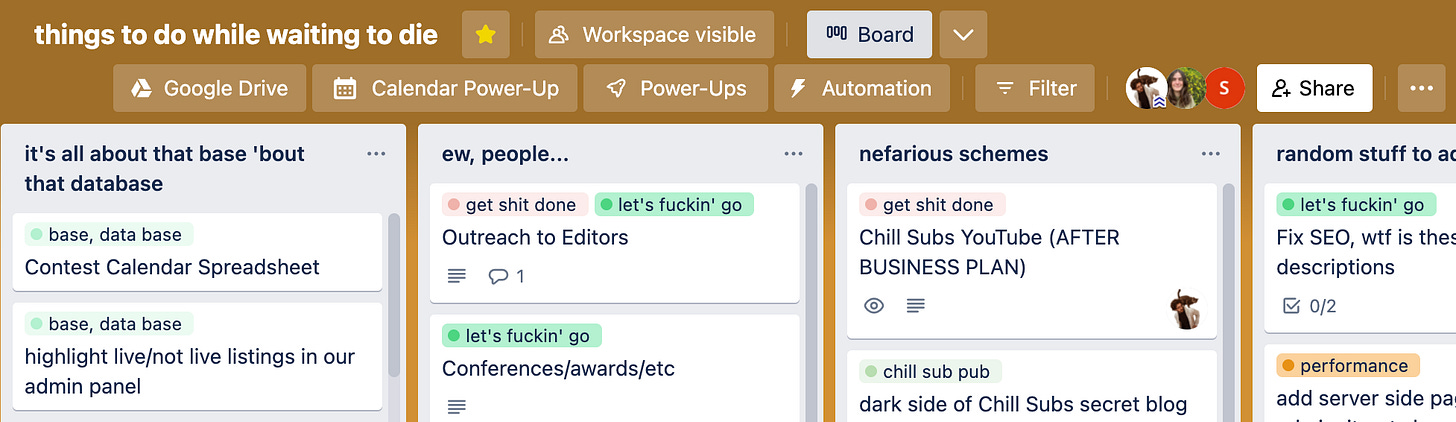Click "let's fuckin' go" label on Fix SEO card

1356,205
